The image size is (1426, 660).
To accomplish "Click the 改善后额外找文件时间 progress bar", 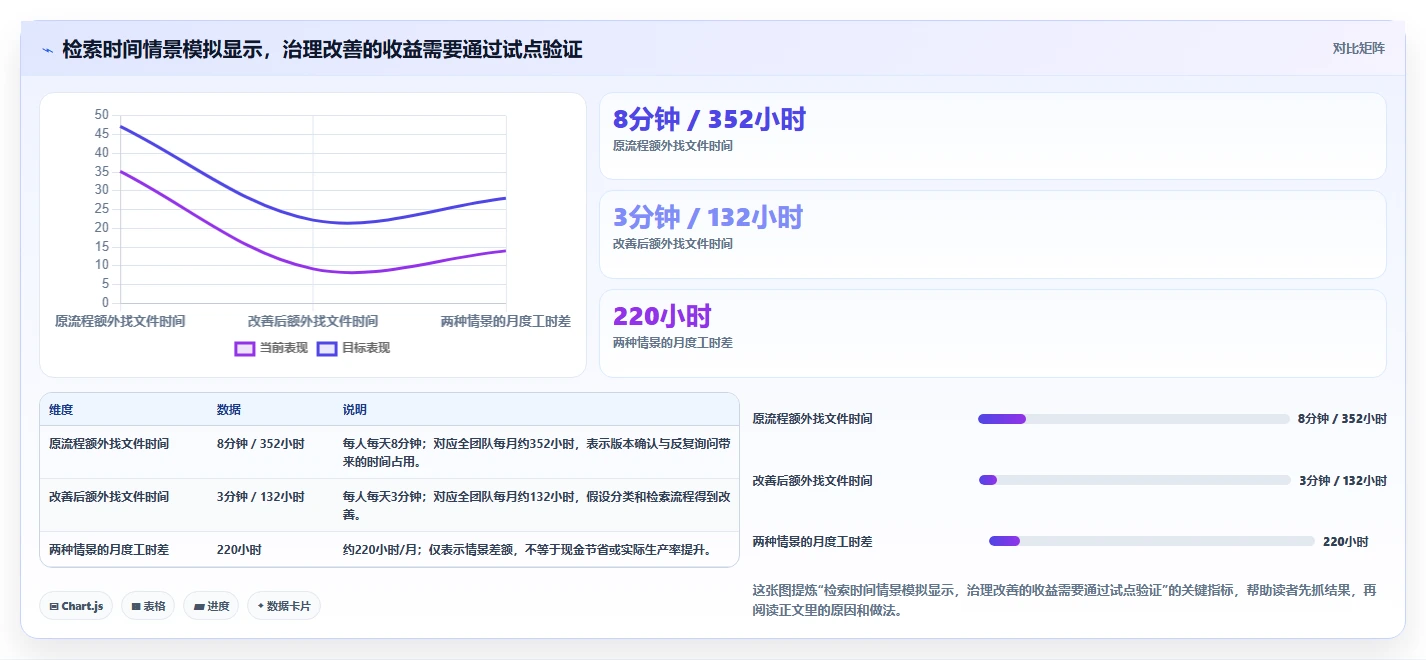I will click(1135, 480).
